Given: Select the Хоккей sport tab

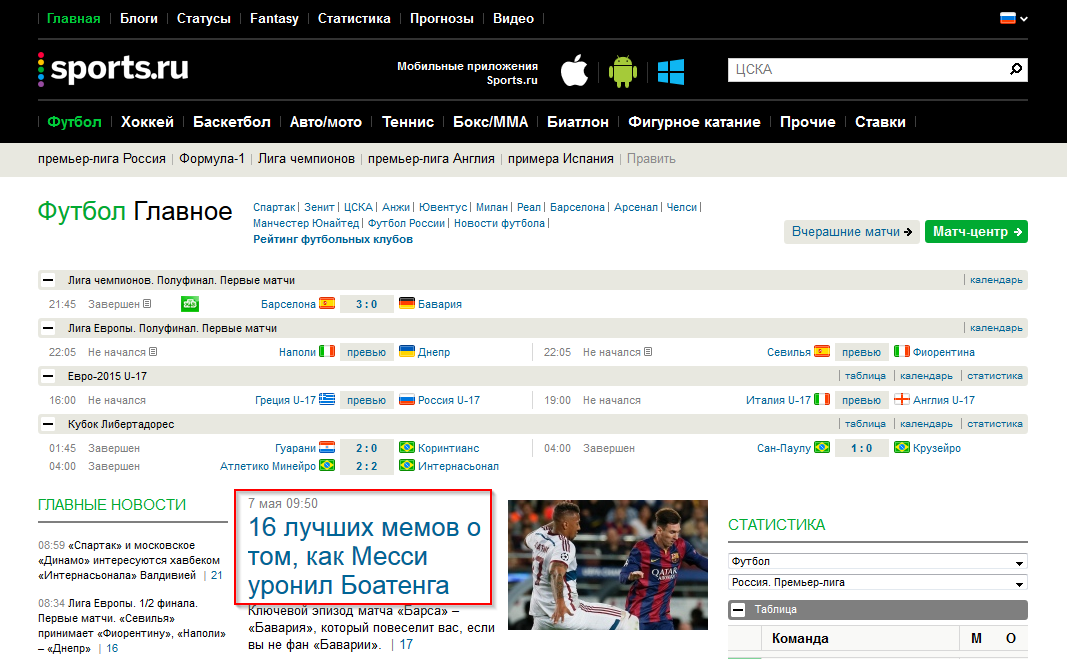Looking at the screenshot, I should [x=147, y=122].
